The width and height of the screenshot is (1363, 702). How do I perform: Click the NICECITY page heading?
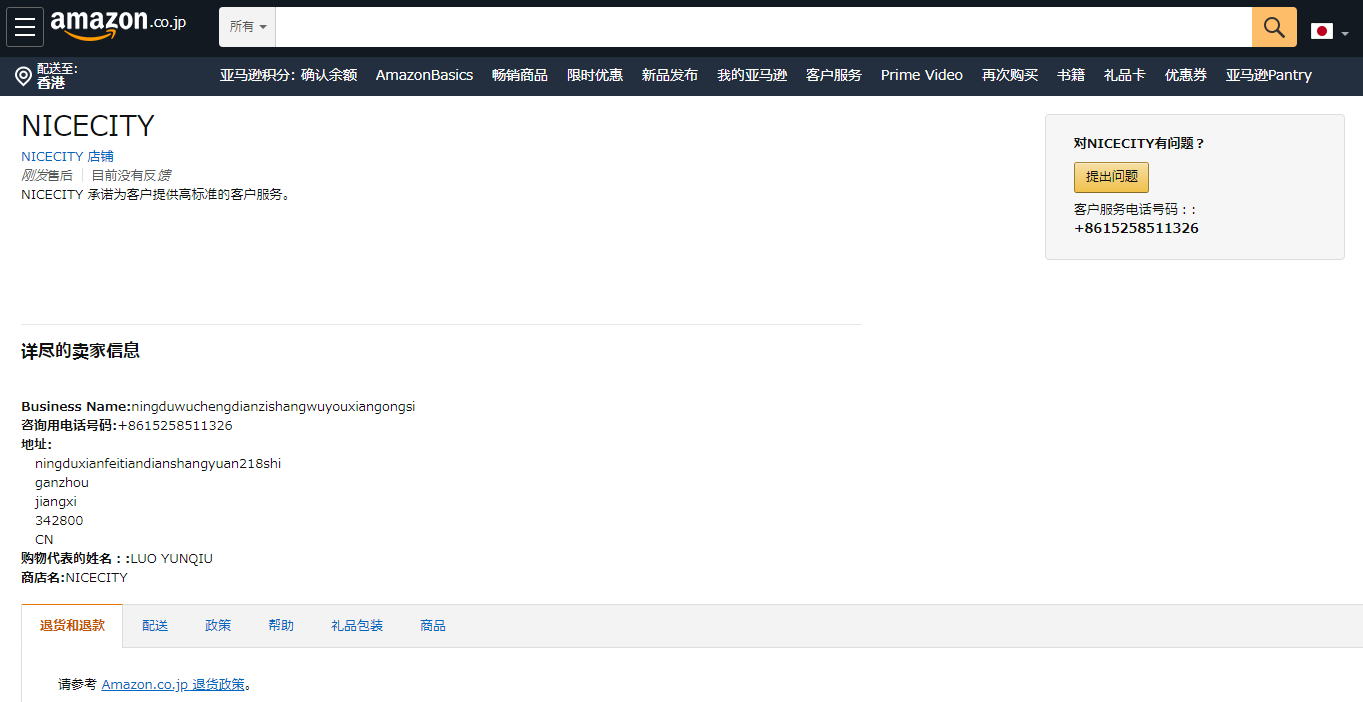[x=88, y=126]
